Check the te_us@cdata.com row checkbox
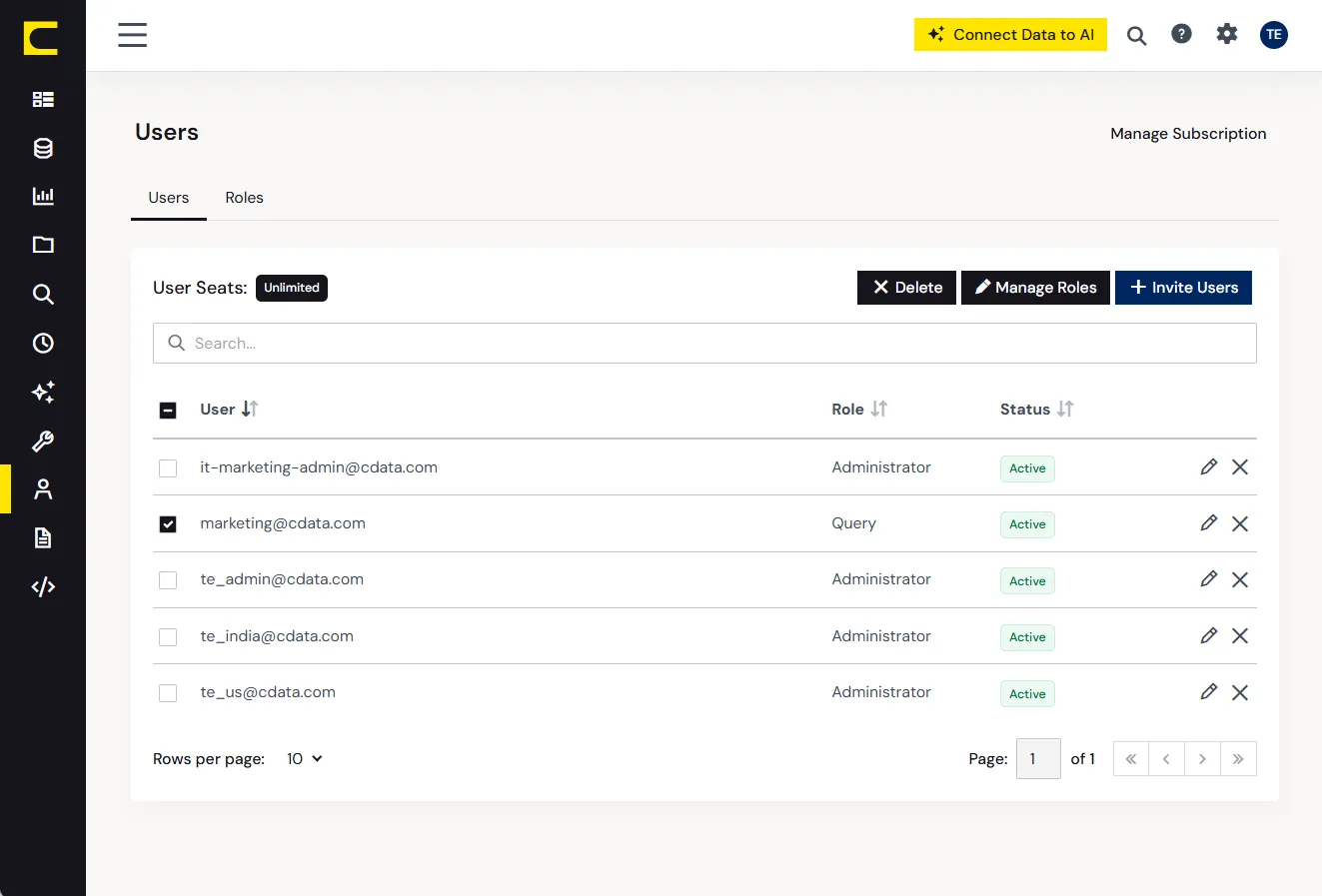 168,692
